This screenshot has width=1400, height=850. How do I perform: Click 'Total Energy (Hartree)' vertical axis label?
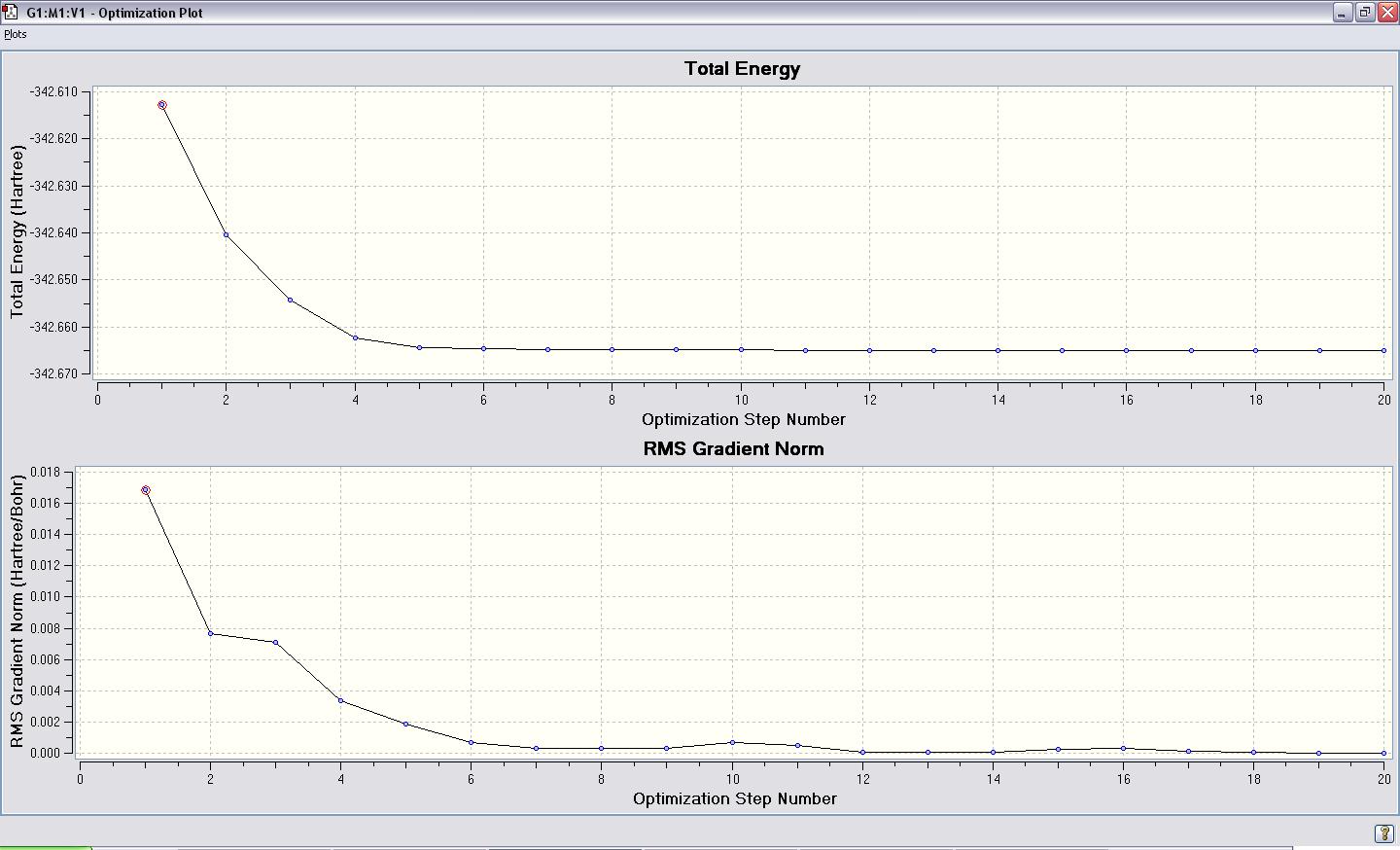[x=17, y=231]
